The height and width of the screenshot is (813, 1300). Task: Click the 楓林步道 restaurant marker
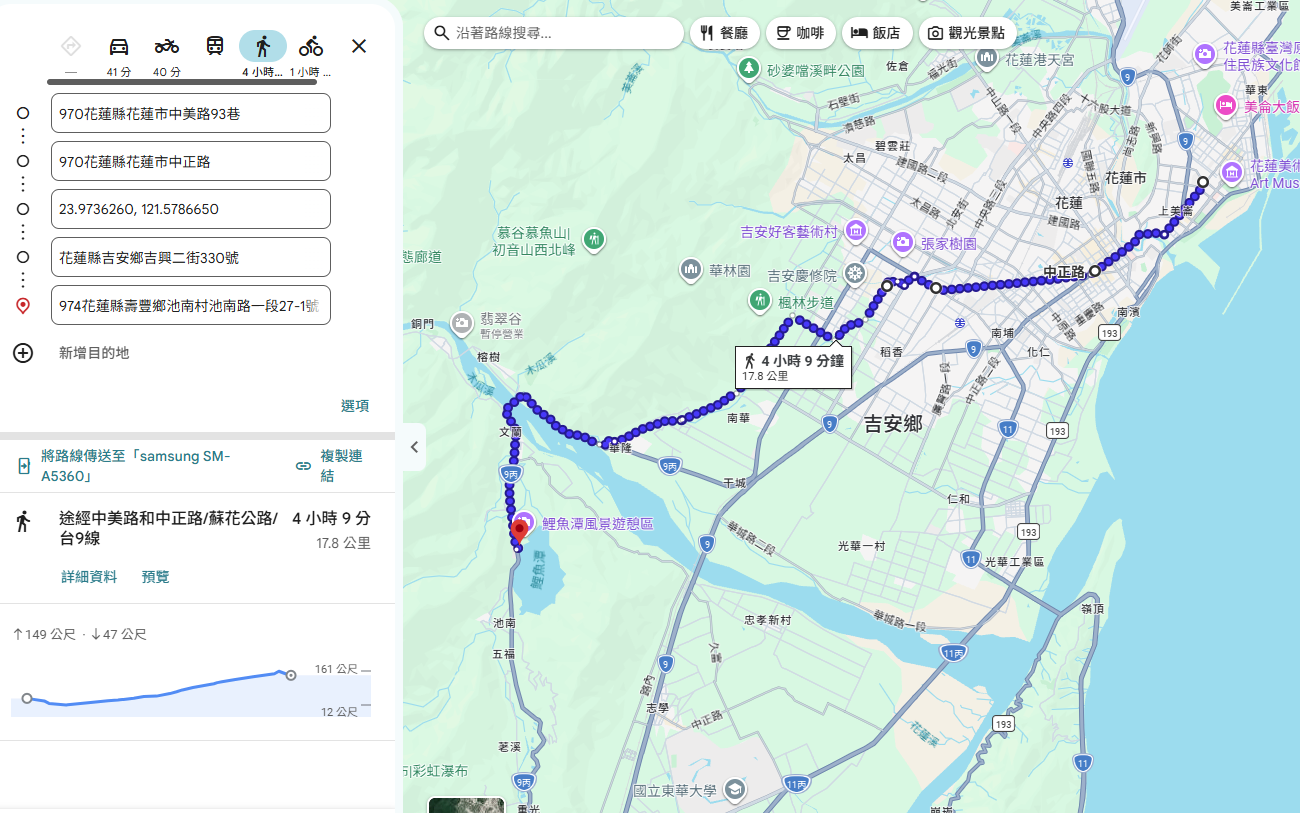(760, 300)
